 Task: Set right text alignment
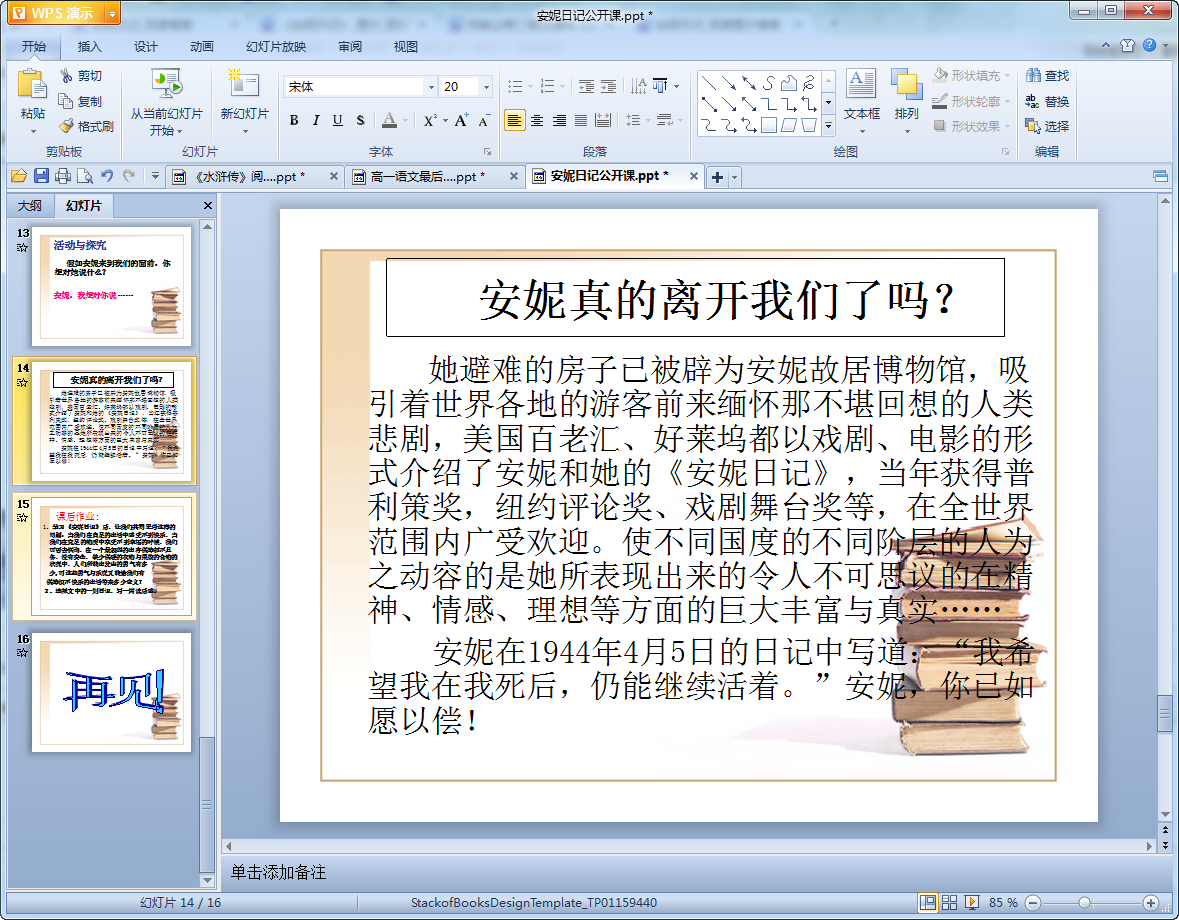559,120
